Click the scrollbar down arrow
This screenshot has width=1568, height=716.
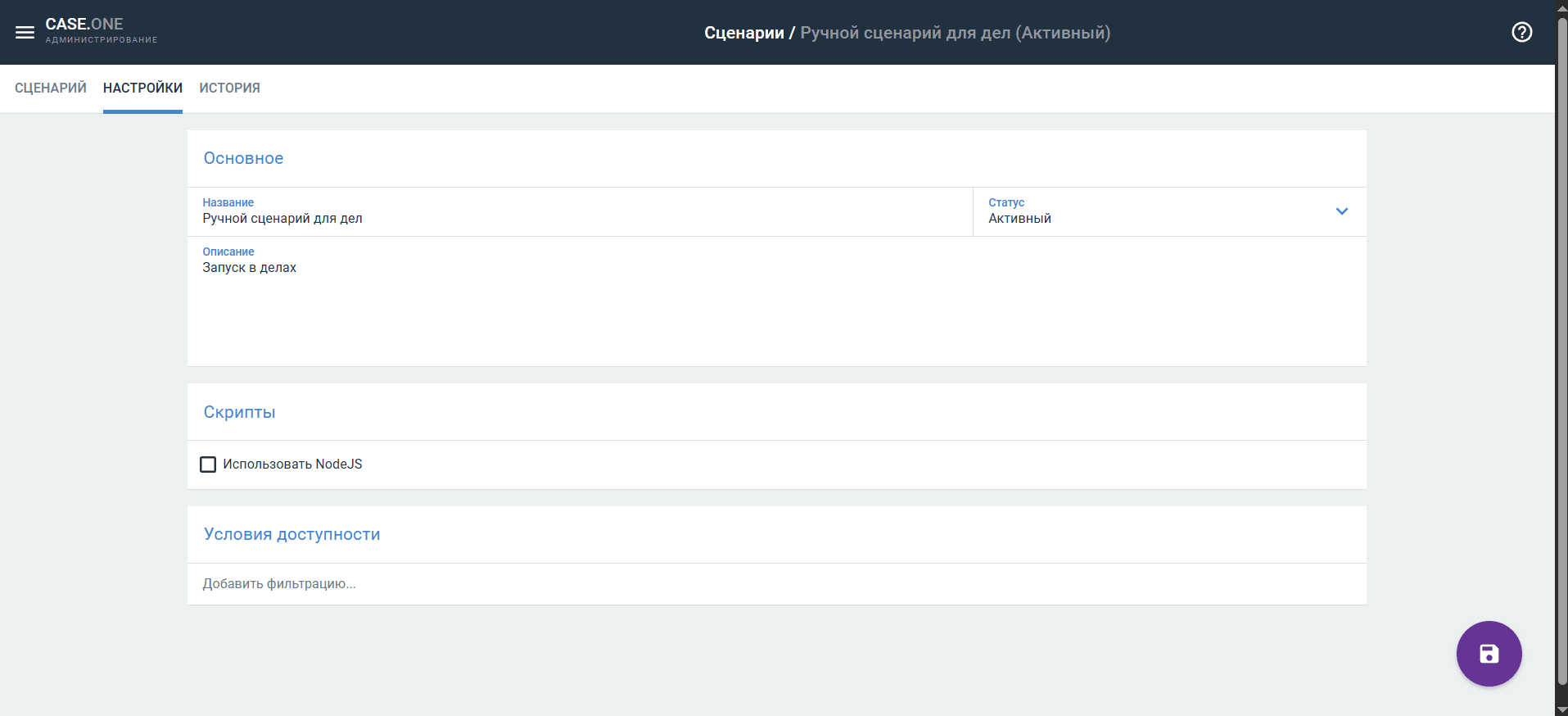(1561, 709)
